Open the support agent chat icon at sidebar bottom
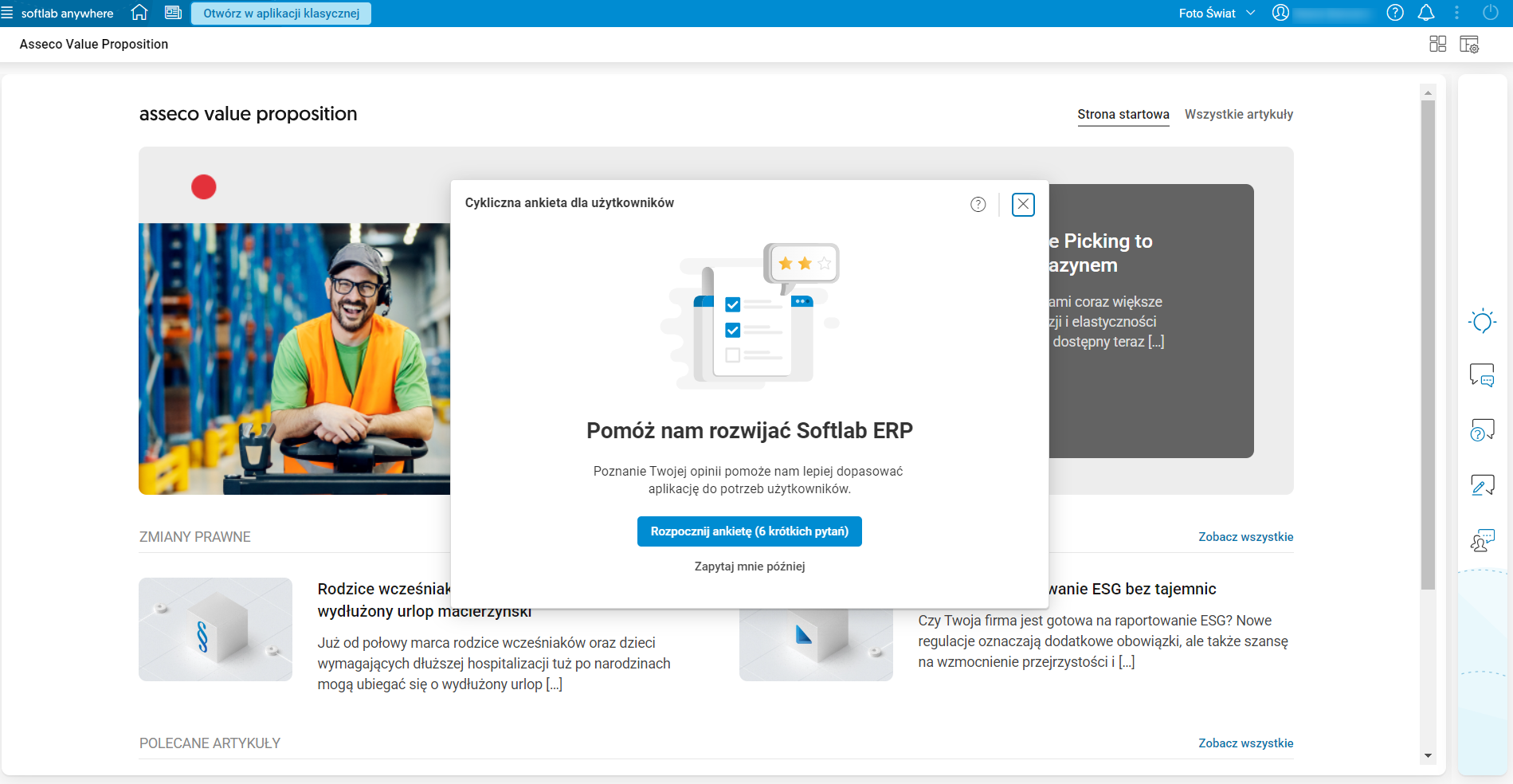This screenshot has width=1513, height=784. coord(1481,541)
